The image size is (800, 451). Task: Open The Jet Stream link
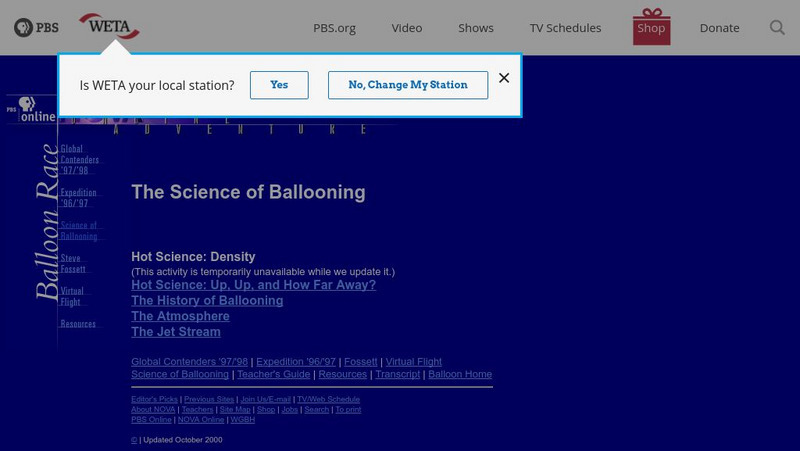pyautogui.click(x=176, y=332)
